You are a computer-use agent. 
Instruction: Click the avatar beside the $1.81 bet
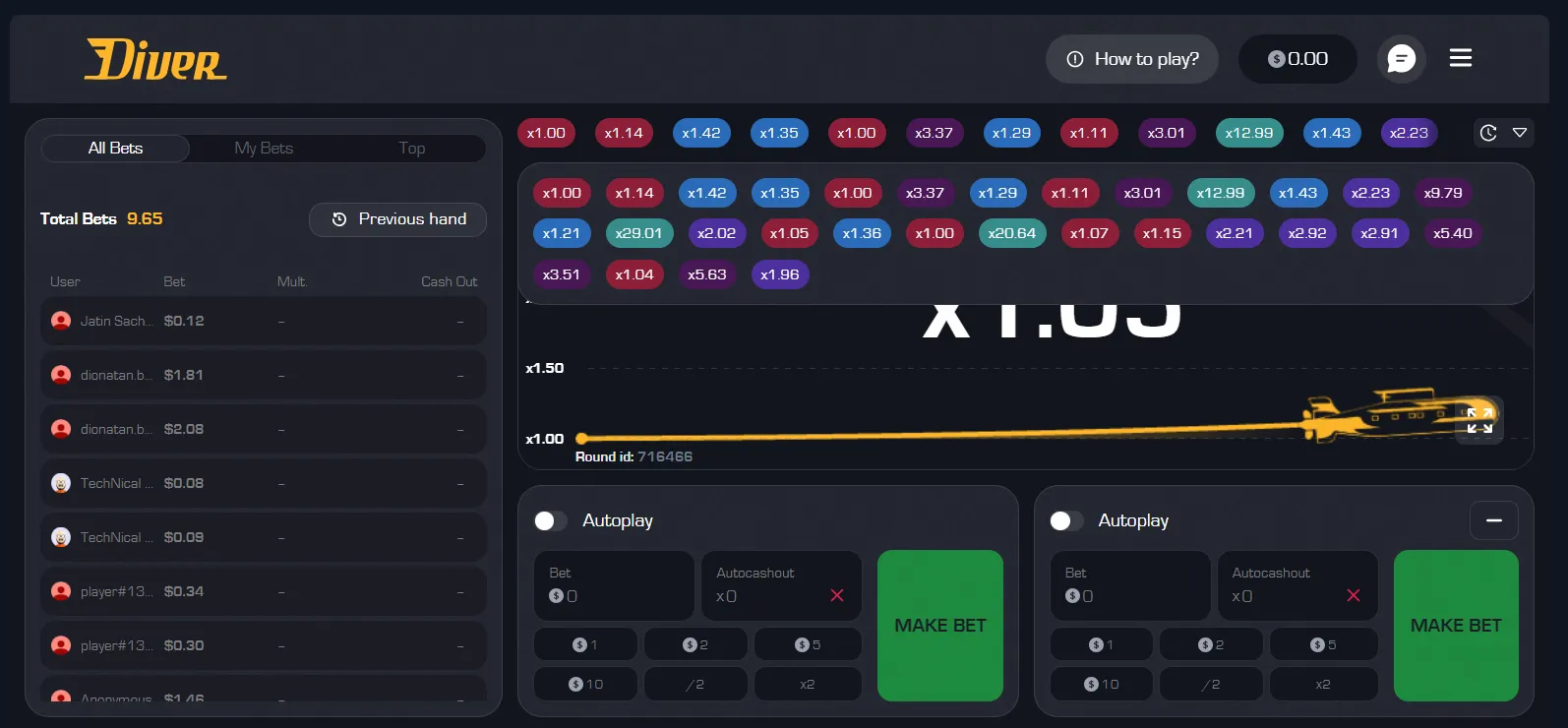pos(61,375)
